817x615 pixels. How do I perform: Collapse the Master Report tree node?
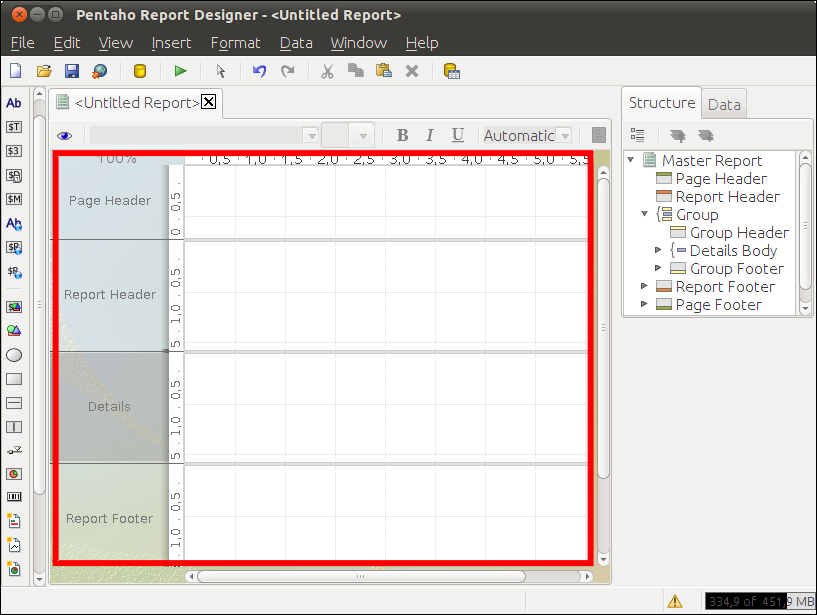631,160
